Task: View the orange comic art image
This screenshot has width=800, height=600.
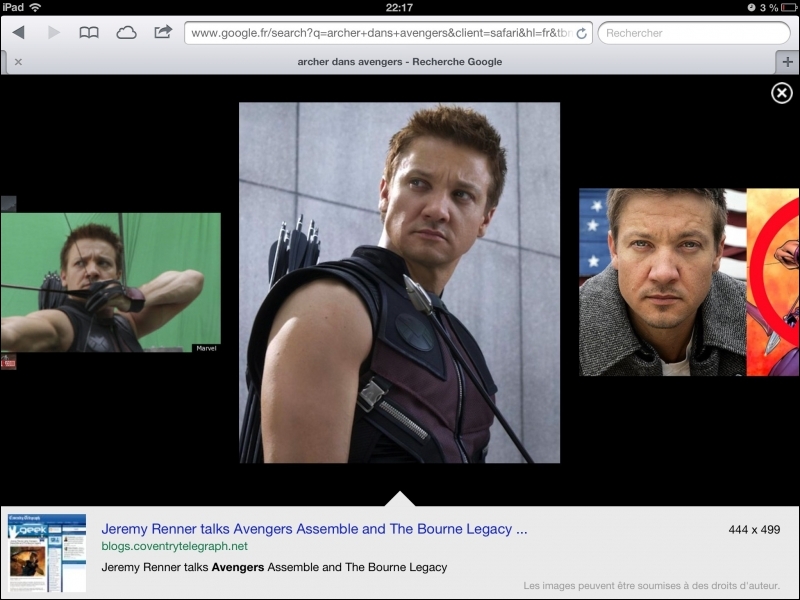Action: (x=773, y=282)
